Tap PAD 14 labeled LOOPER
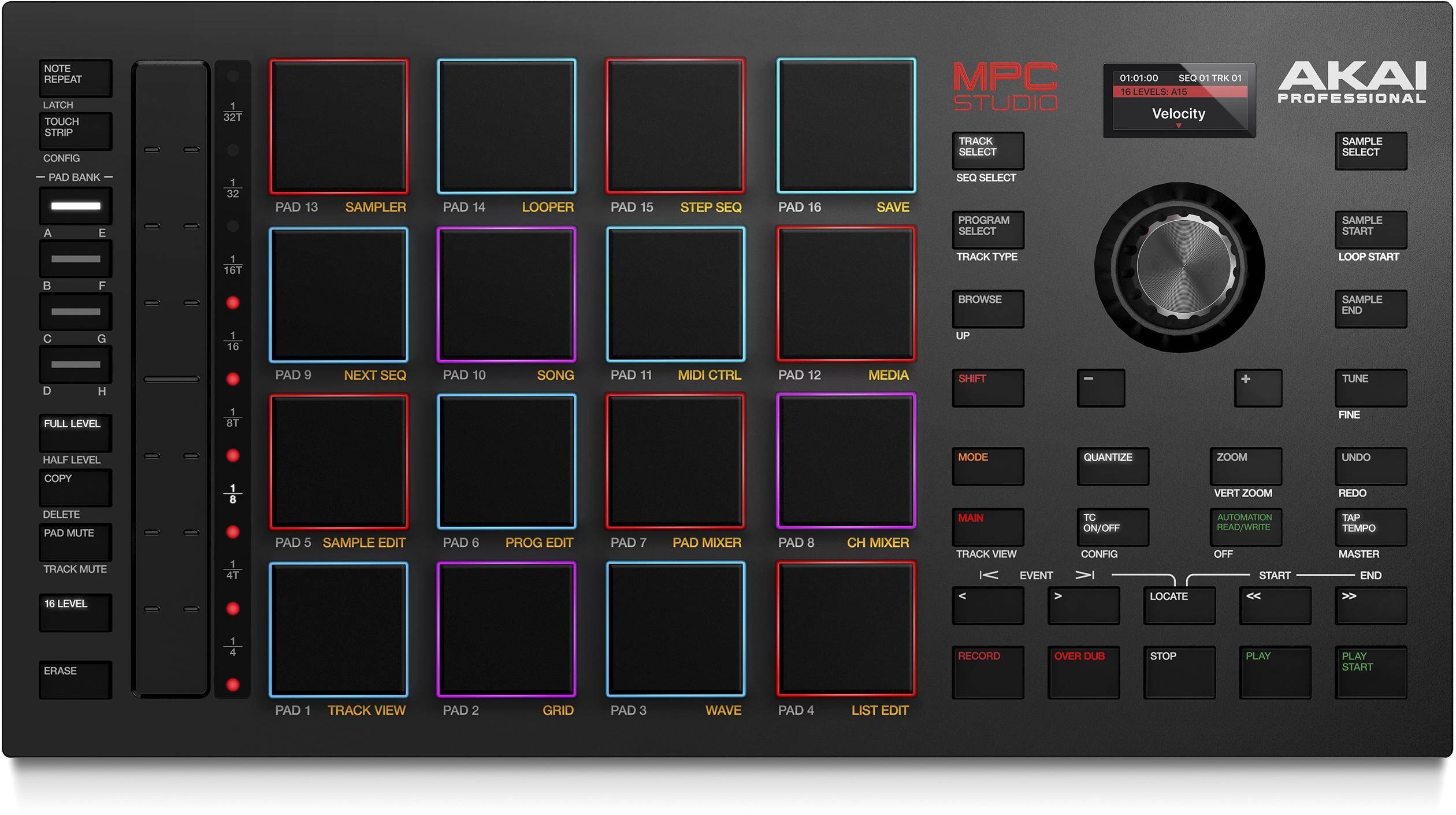The width and height of the screenshot is (1456, 815). click(507, 127)
